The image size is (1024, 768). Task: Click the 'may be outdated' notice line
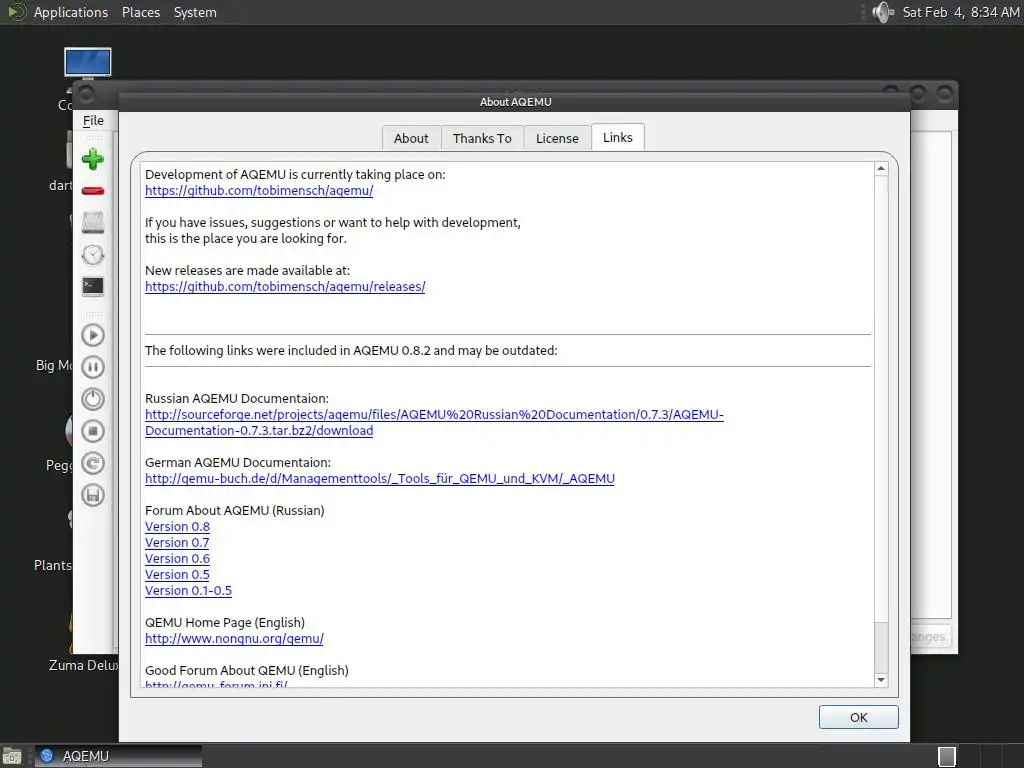(351, 351)
